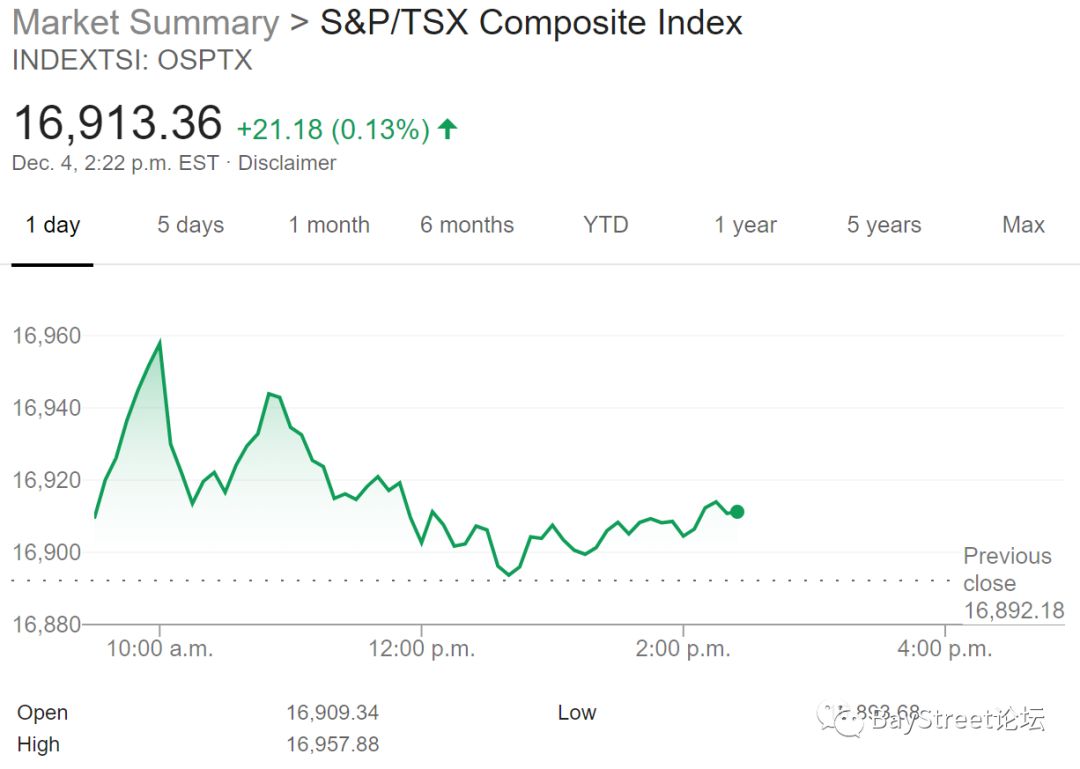Screen dimensions: 1080x769
Task: Select the YTD range tab
Action: point(605,225)
